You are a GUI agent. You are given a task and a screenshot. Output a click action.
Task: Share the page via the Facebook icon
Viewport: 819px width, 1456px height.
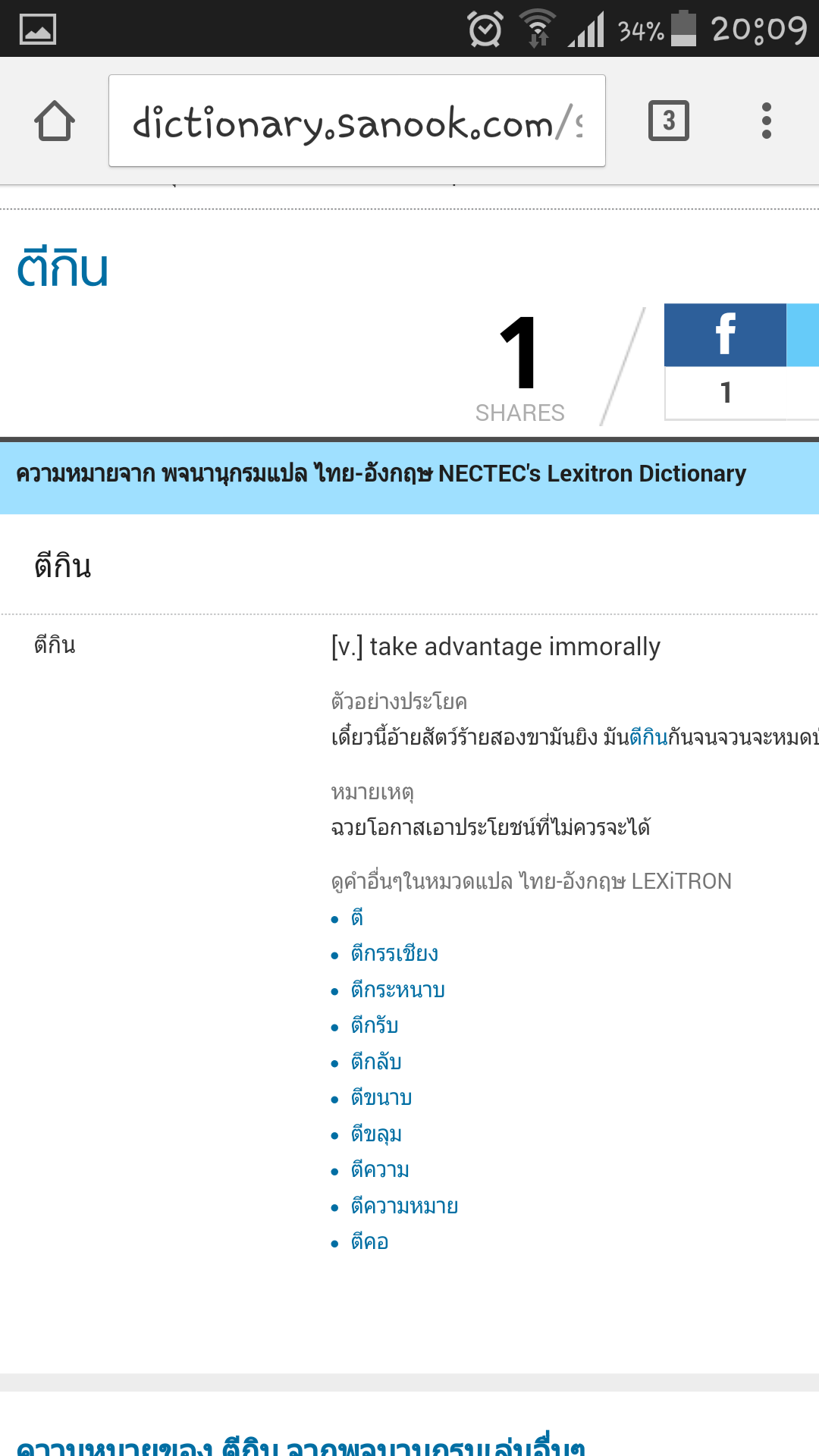click(x=725, y=334)
